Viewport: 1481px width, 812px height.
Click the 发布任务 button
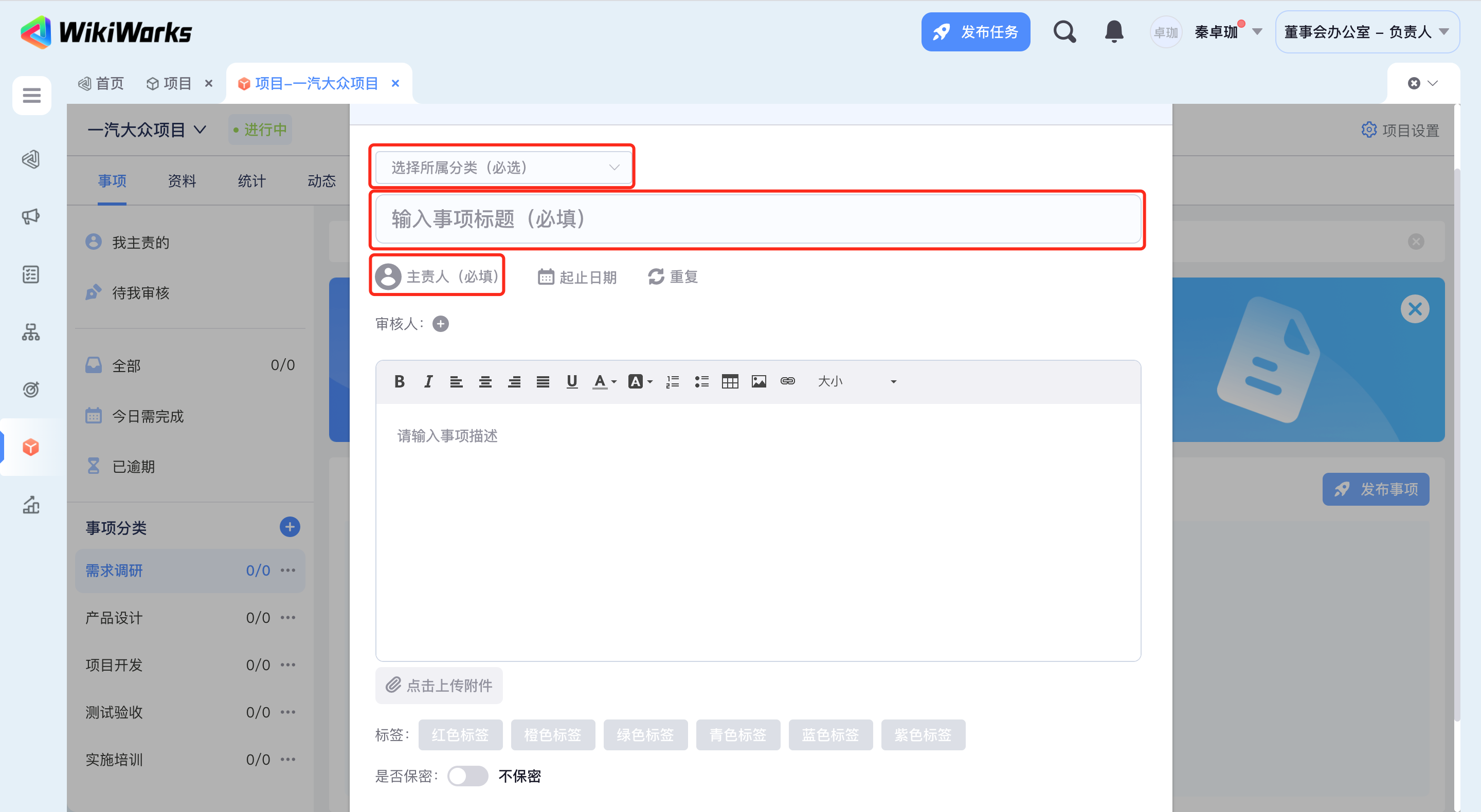(x=975, y=32)
